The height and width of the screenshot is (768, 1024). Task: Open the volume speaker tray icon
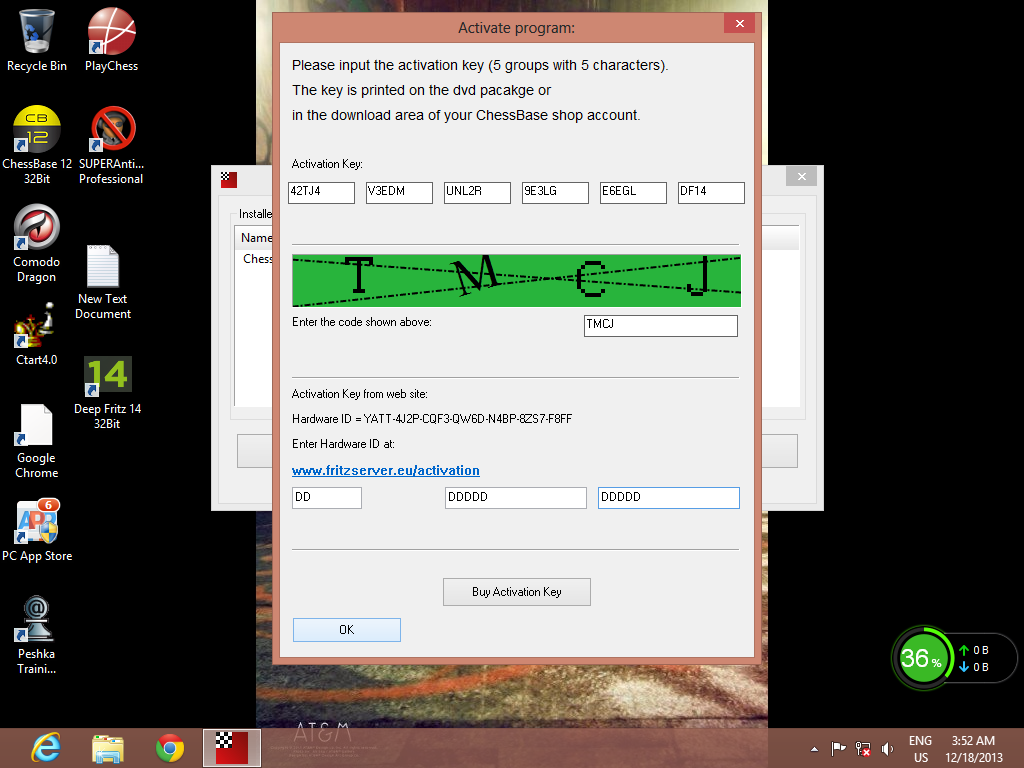[887, 748]
